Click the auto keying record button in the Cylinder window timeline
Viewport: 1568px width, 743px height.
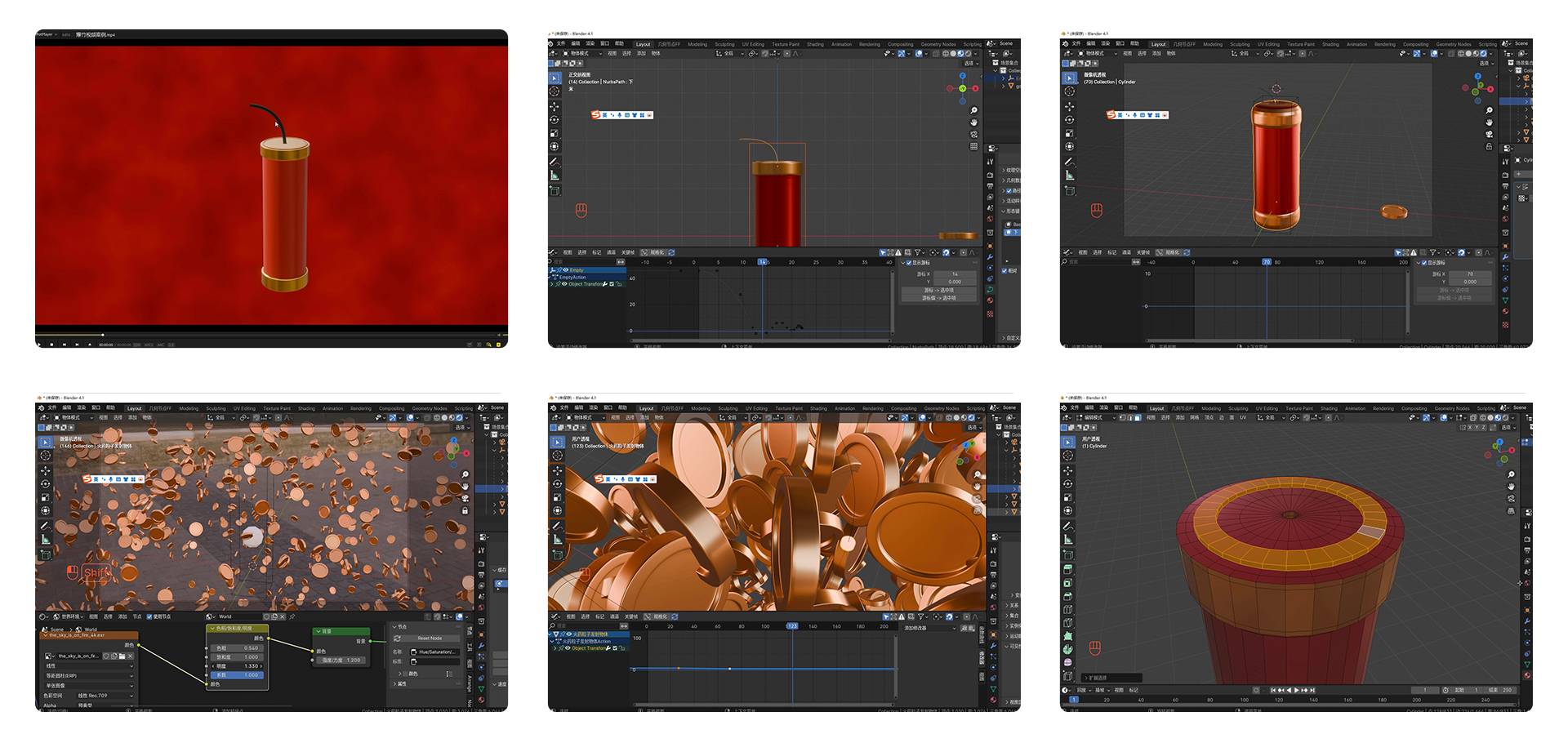point(1257,690)
